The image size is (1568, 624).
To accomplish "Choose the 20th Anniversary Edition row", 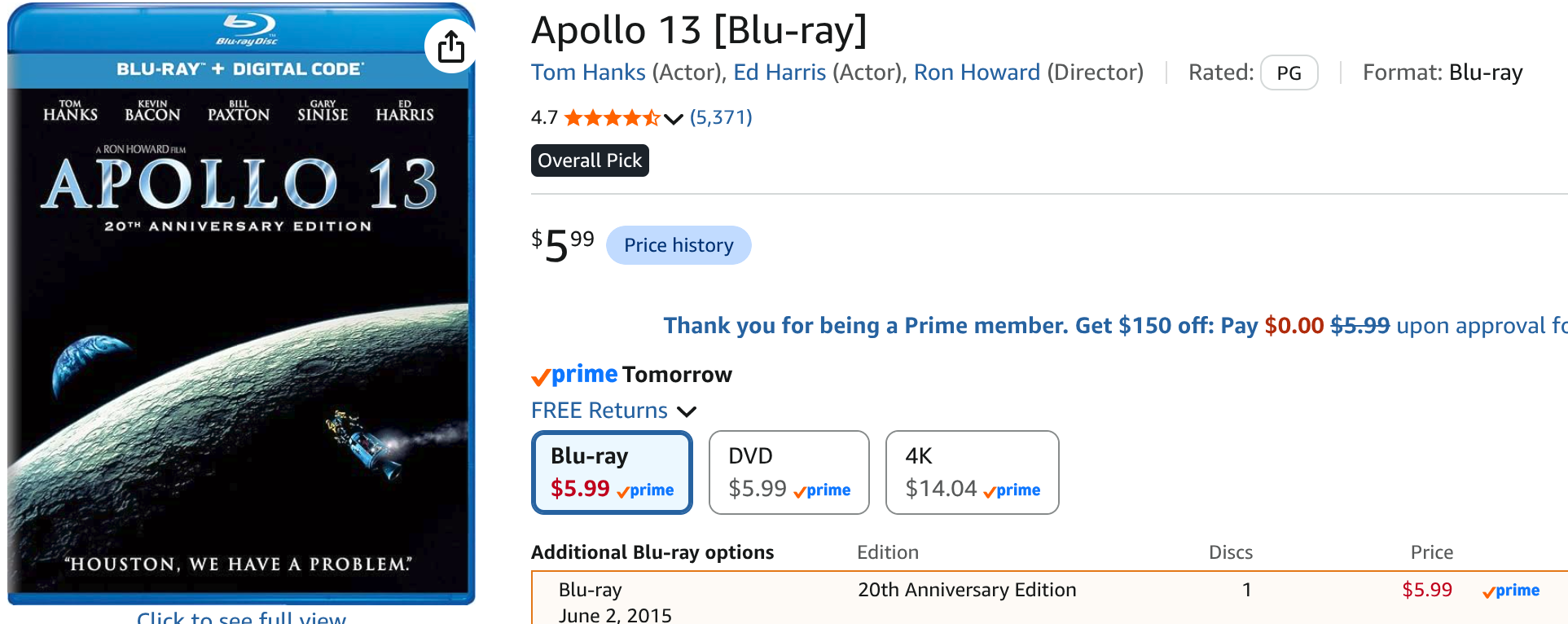I will (x=1049, y=599).
